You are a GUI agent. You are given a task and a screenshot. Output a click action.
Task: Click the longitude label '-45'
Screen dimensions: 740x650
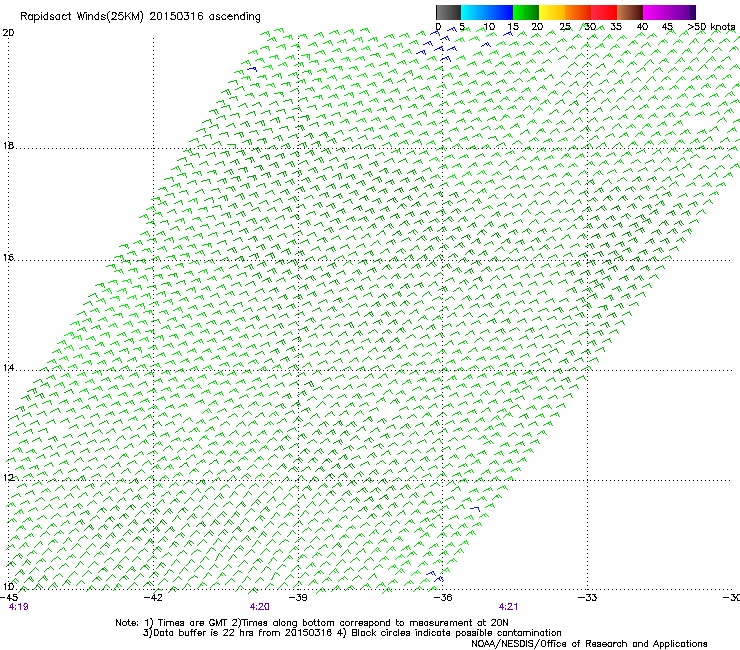[9, 597]
